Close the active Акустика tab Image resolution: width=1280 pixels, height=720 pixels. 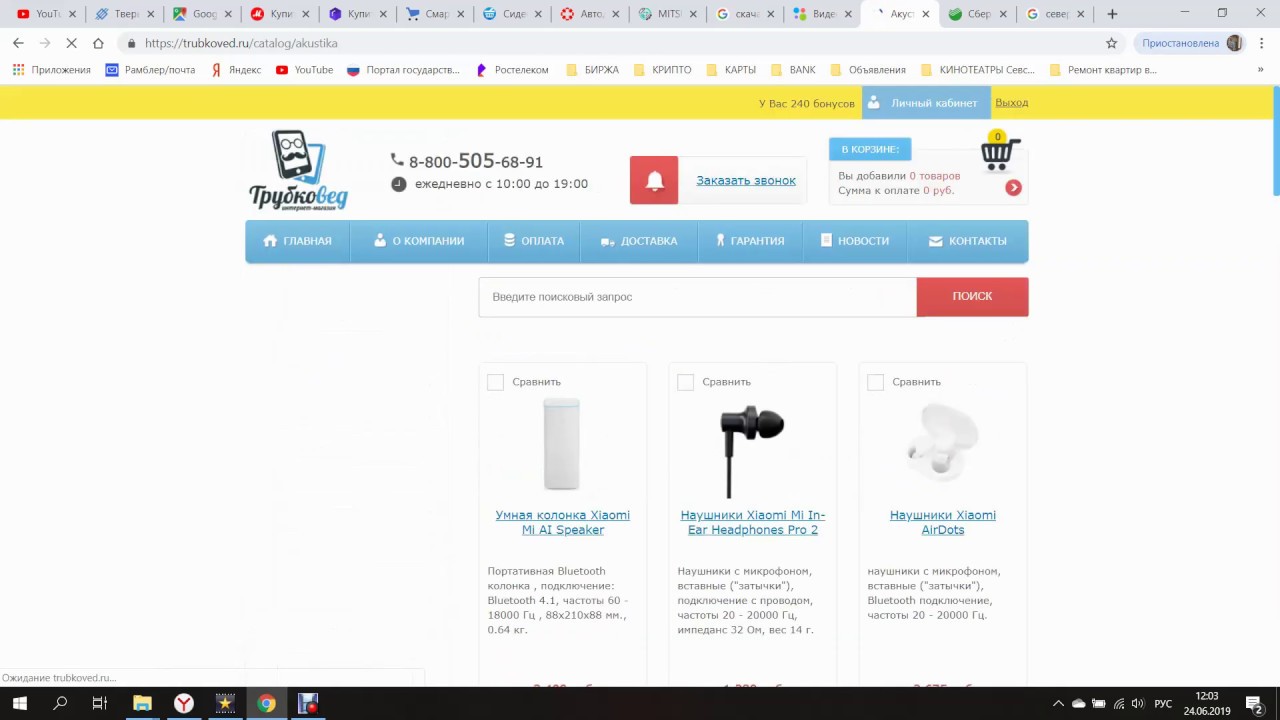[925, 14]
